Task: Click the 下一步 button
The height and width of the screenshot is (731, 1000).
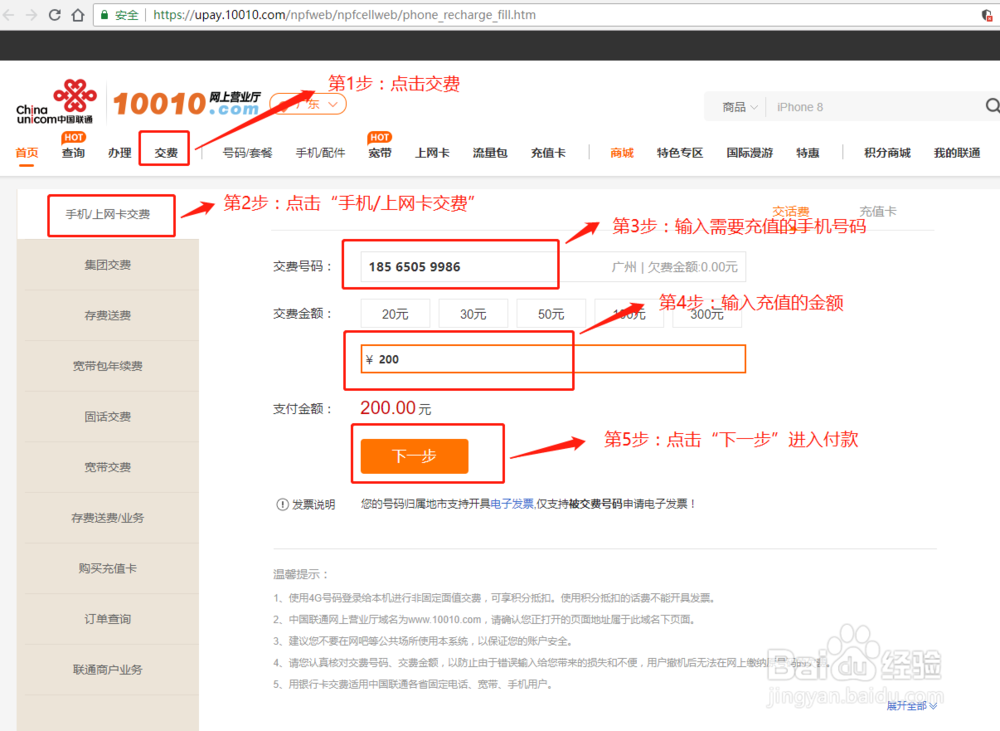Action: click(x=413, y=455)
